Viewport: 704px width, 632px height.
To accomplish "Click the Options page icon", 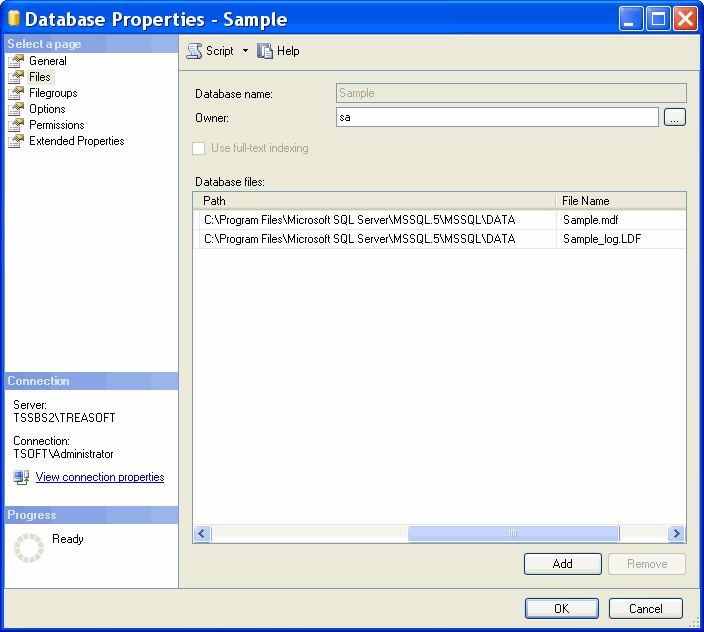I will 16,109.
